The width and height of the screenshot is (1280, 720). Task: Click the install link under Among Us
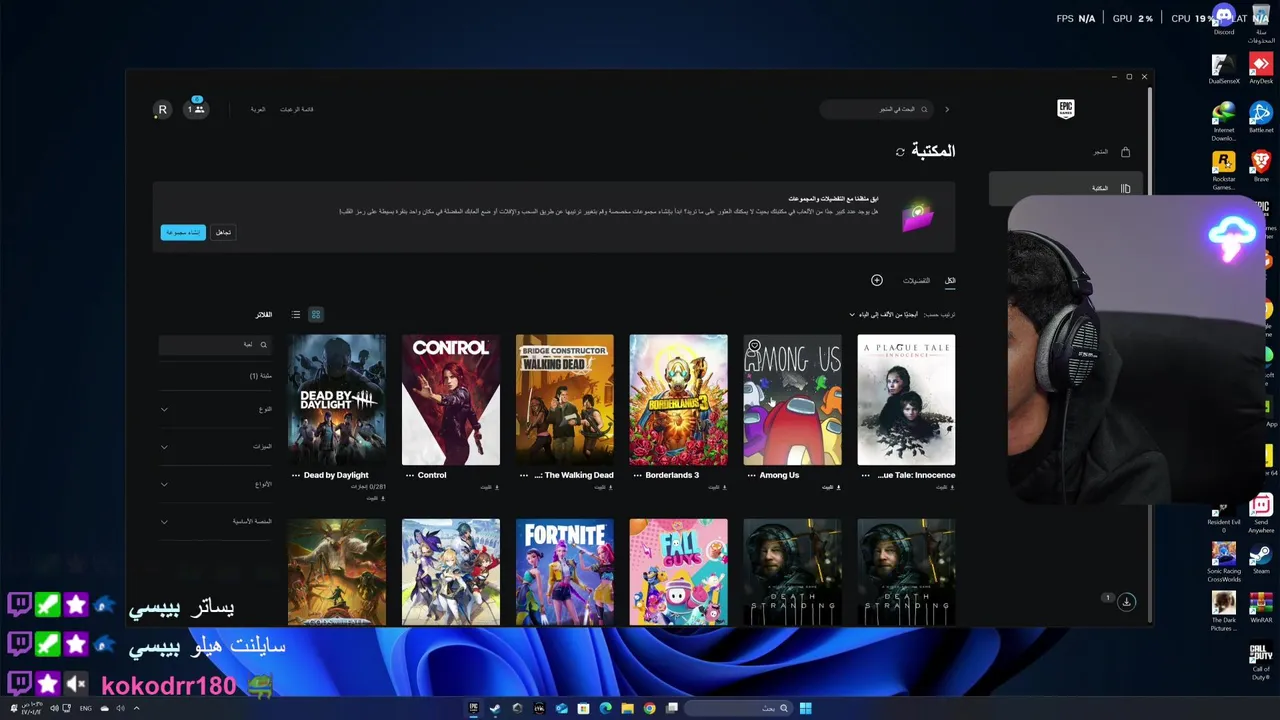tap(830, 487)
